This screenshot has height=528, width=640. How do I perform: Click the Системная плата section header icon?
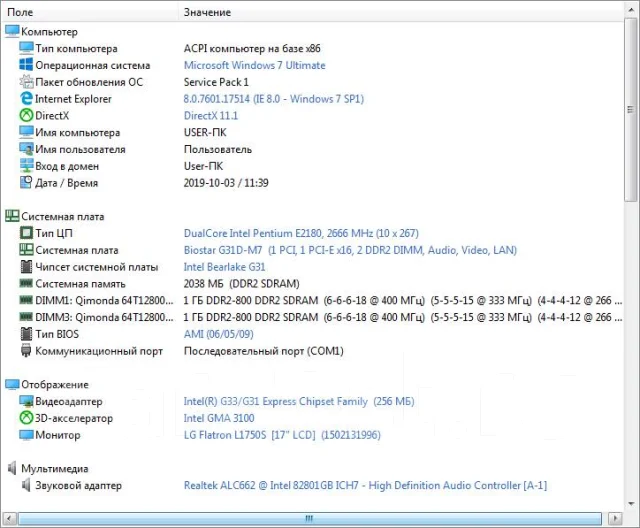12,216
